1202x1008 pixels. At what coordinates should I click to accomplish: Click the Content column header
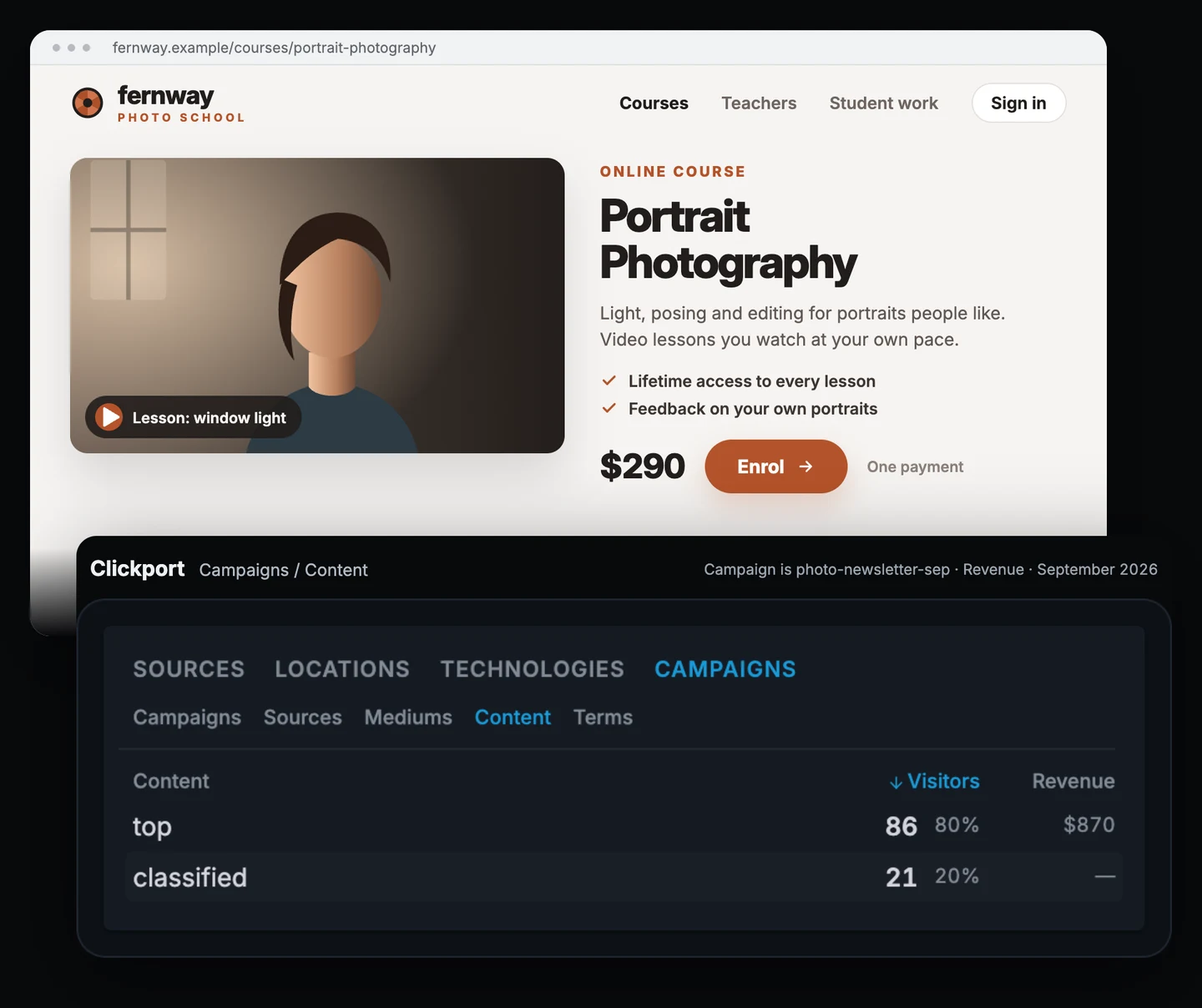pos(171,781)
